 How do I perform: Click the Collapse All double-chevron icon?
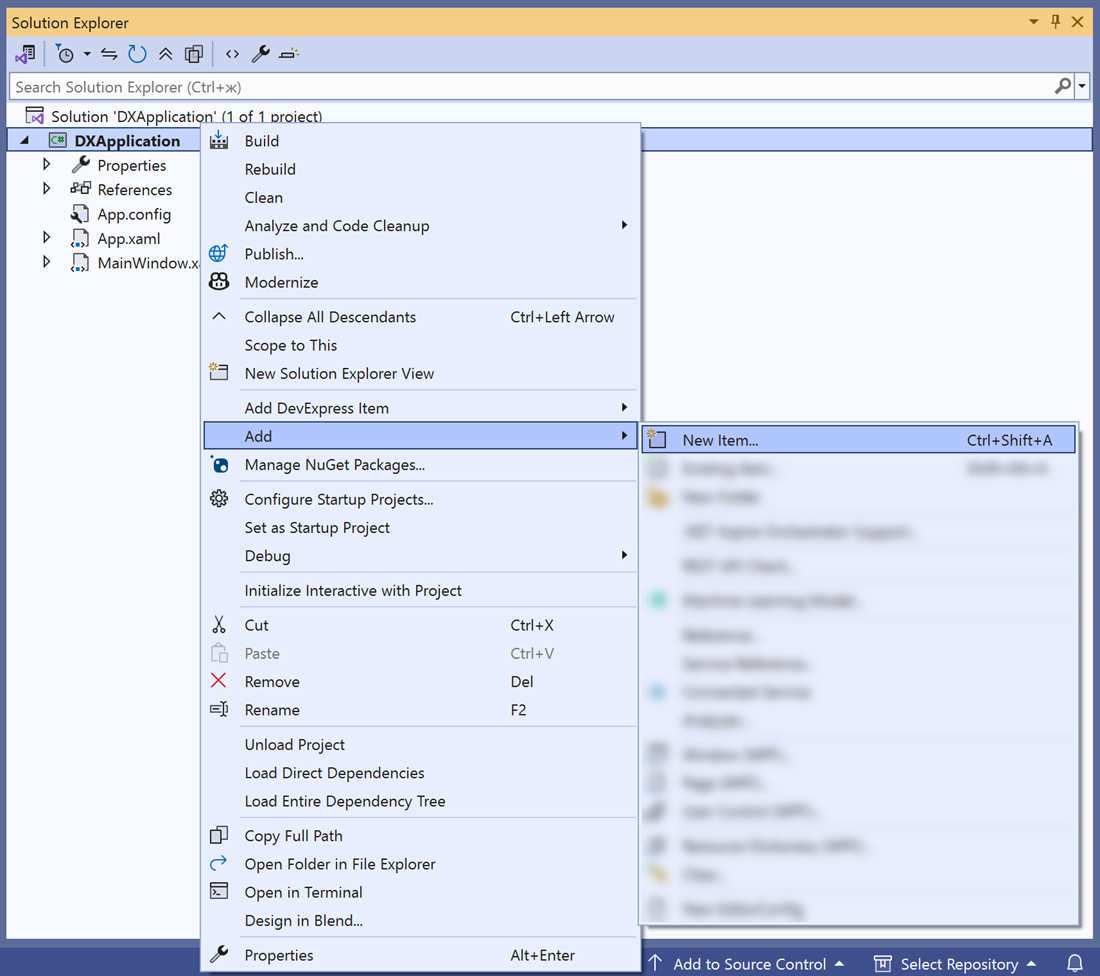coord(166,54)
